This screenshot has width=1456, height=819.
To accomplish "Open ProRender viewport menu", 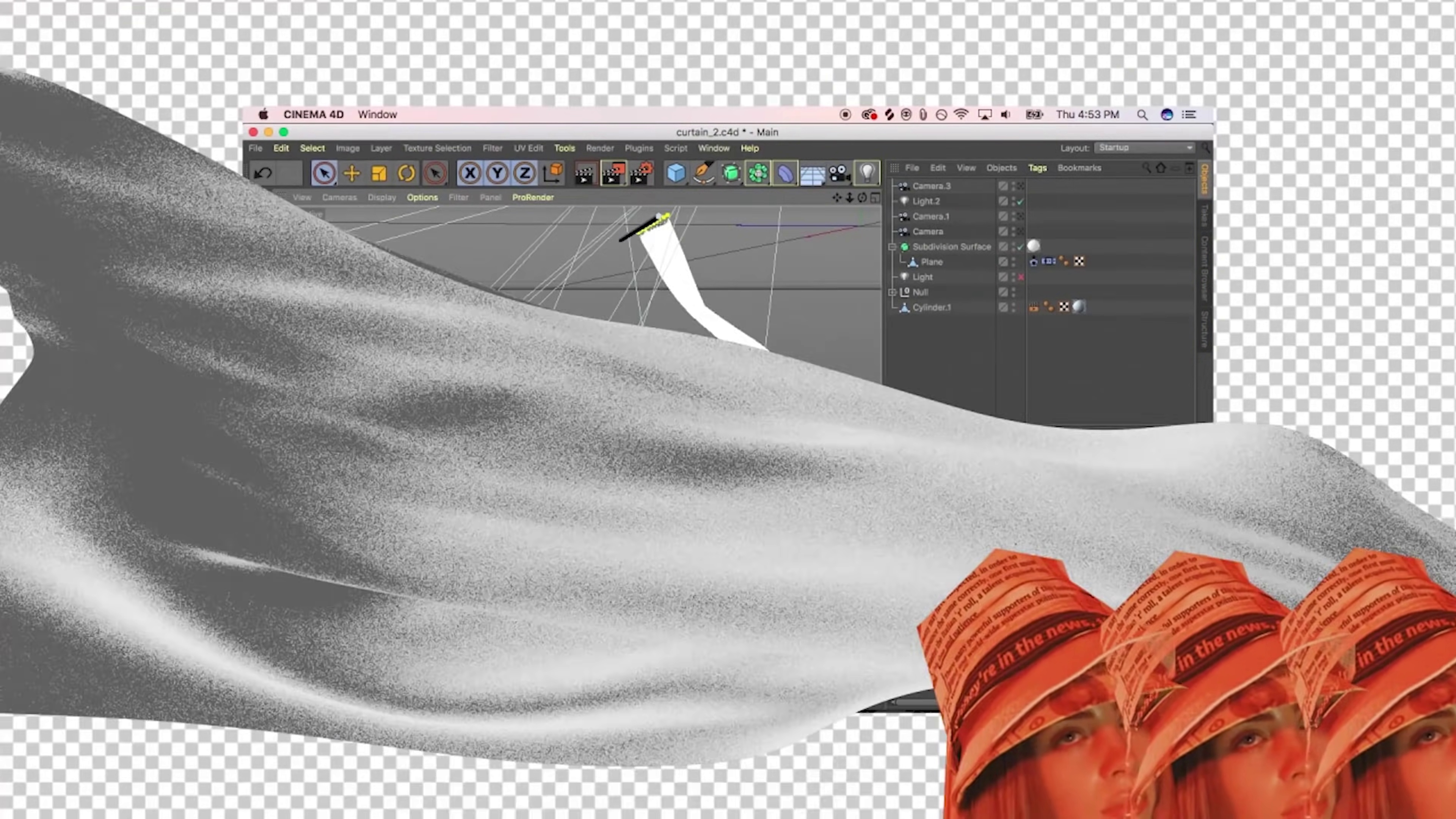I will point(532,197).
